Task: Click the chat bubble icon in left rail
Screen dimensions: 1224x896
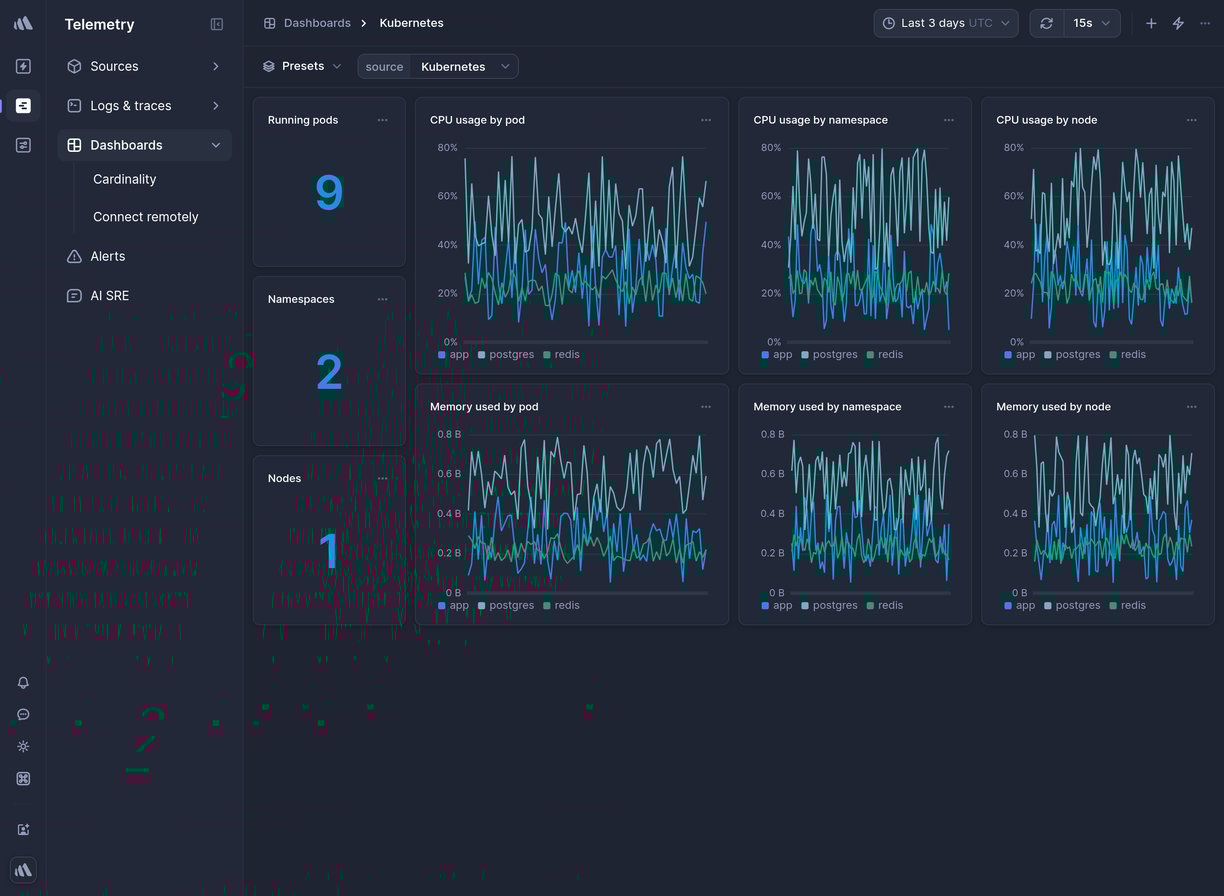Action: click(23, 714)
